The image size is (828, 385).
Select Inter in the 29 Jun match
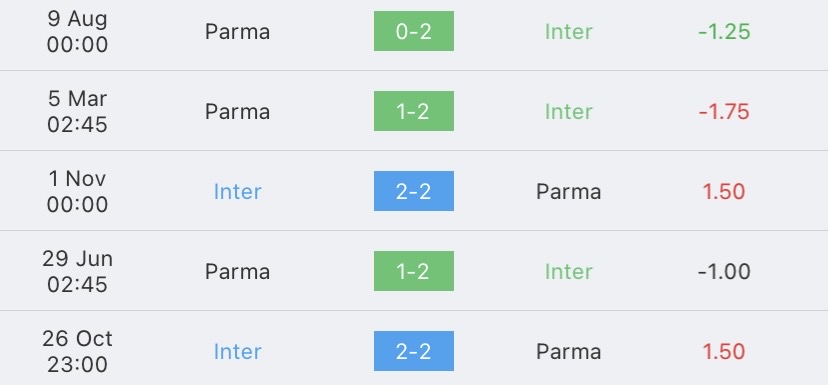coord(569,271)
